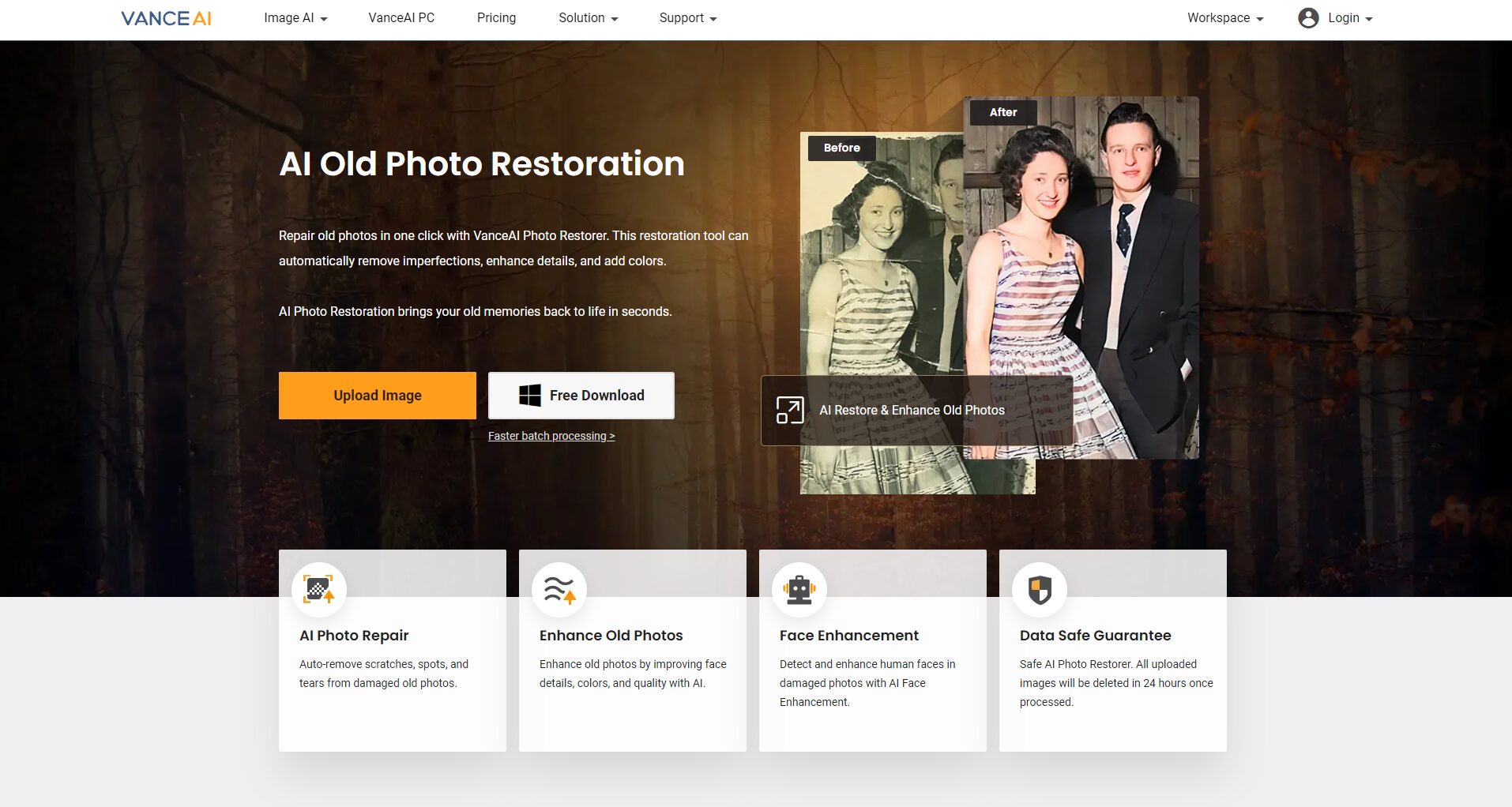Click the Face Enhancement robot icon

click(x=799, y=590)
